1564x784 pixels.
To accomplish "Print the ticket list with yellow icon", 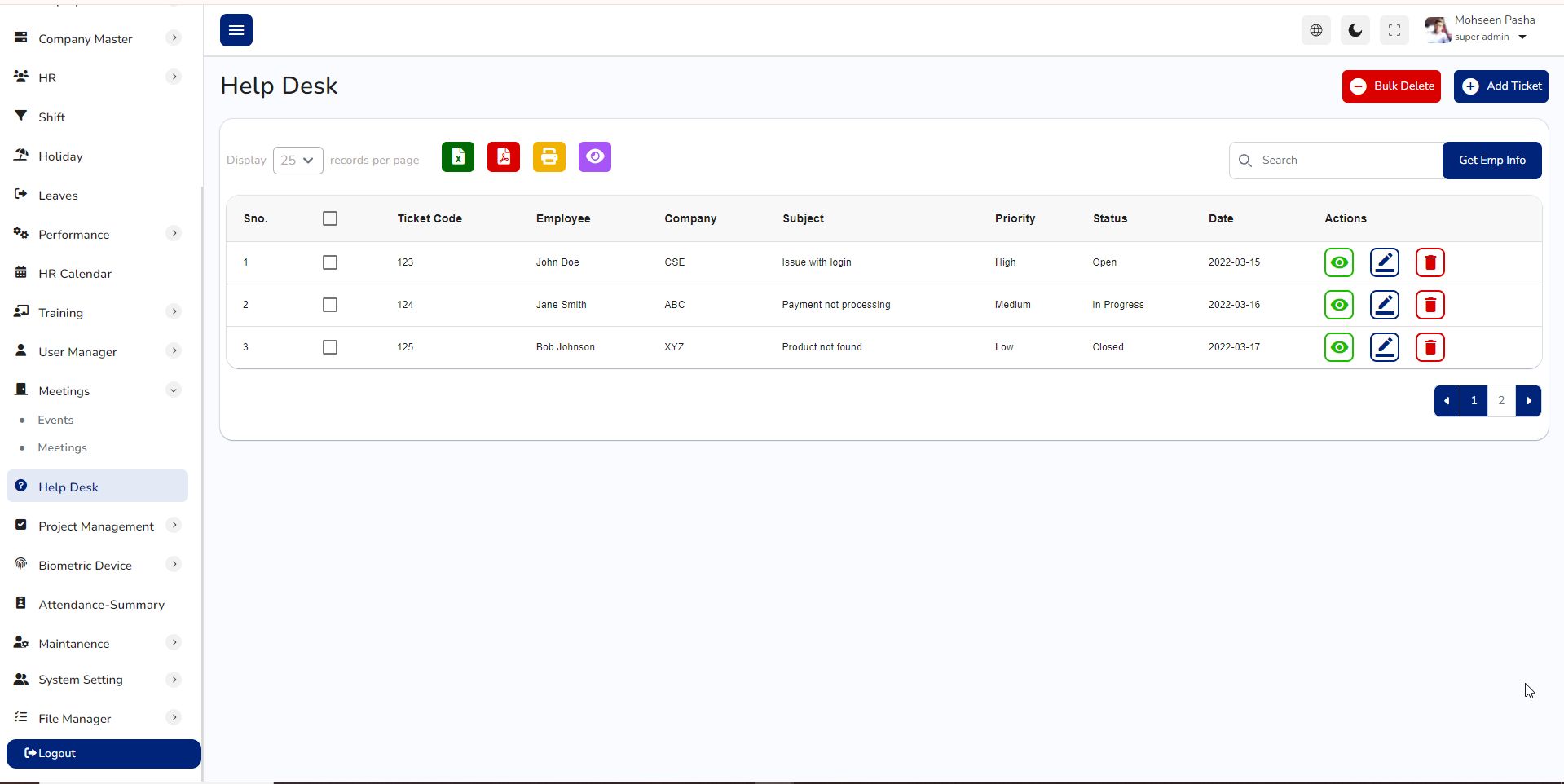I will click(549, 156).
